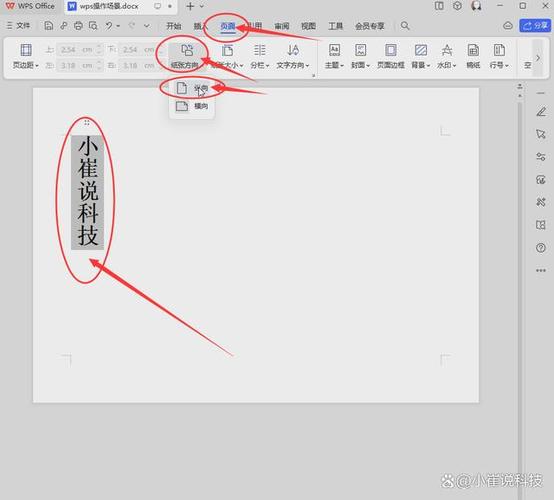554x500 pixels.
Task: Click the link-shaped icon beside Save
Action: point(64,25)
